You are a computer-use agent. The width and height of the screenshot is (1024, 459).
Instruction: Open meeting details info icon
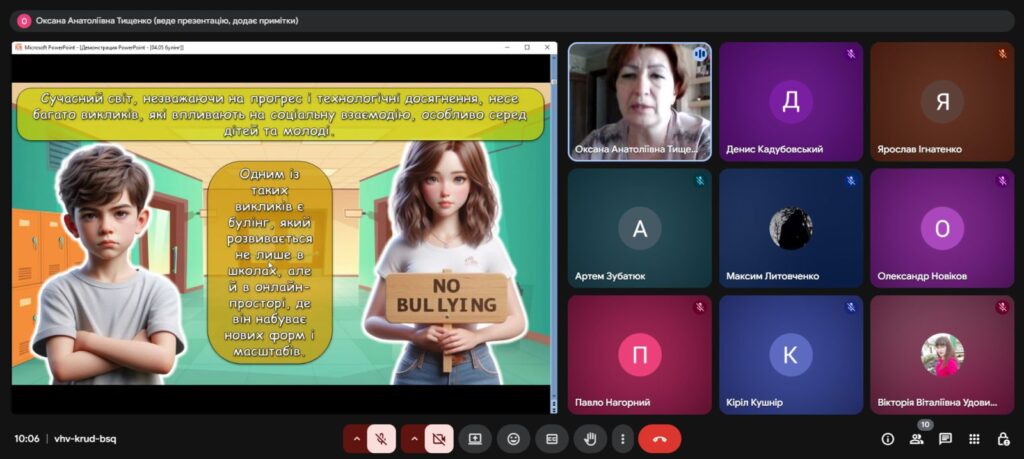(x=888, y=439)
